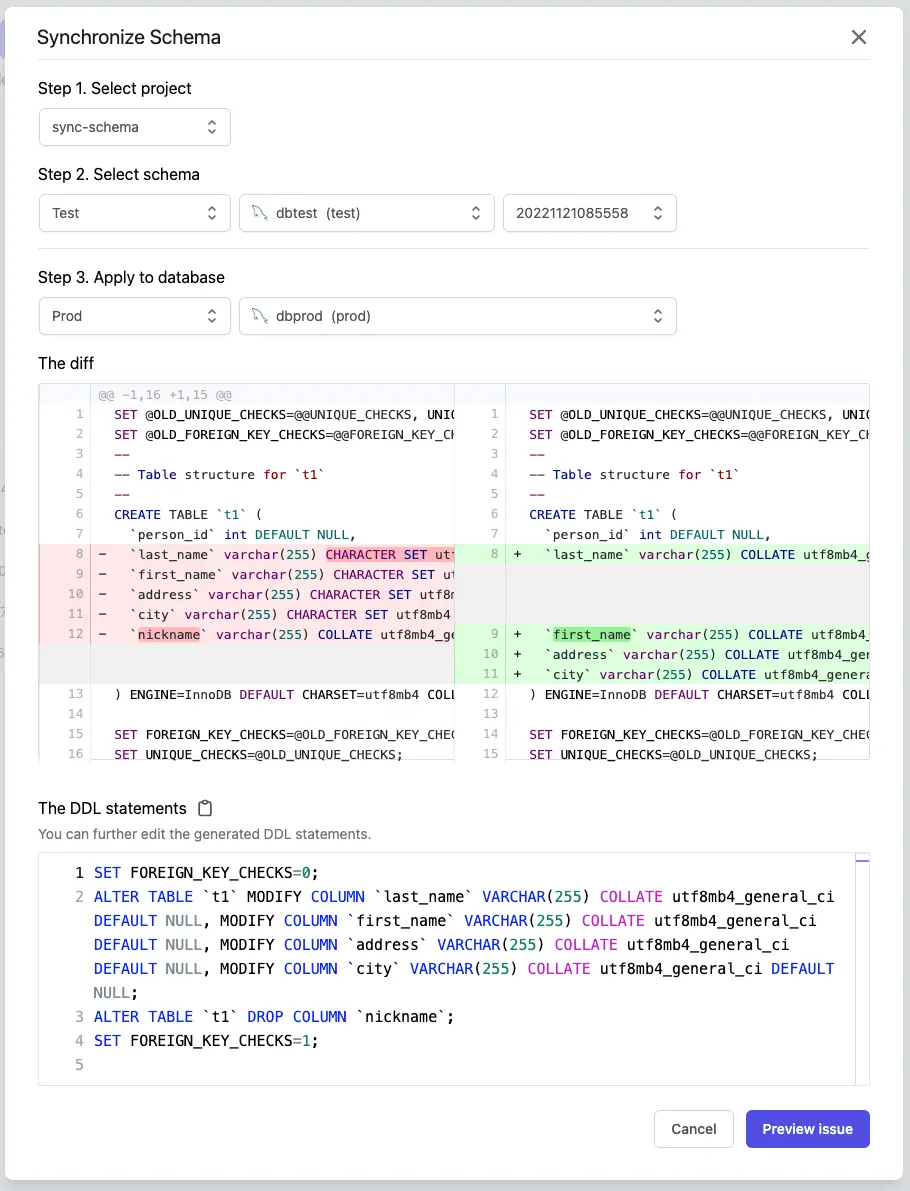The image size is (910, 1191).
Task: Click right pane SET @OLD_FOREIGN_KEY_CHECKS line 2
Action: [x=699, y=434]
